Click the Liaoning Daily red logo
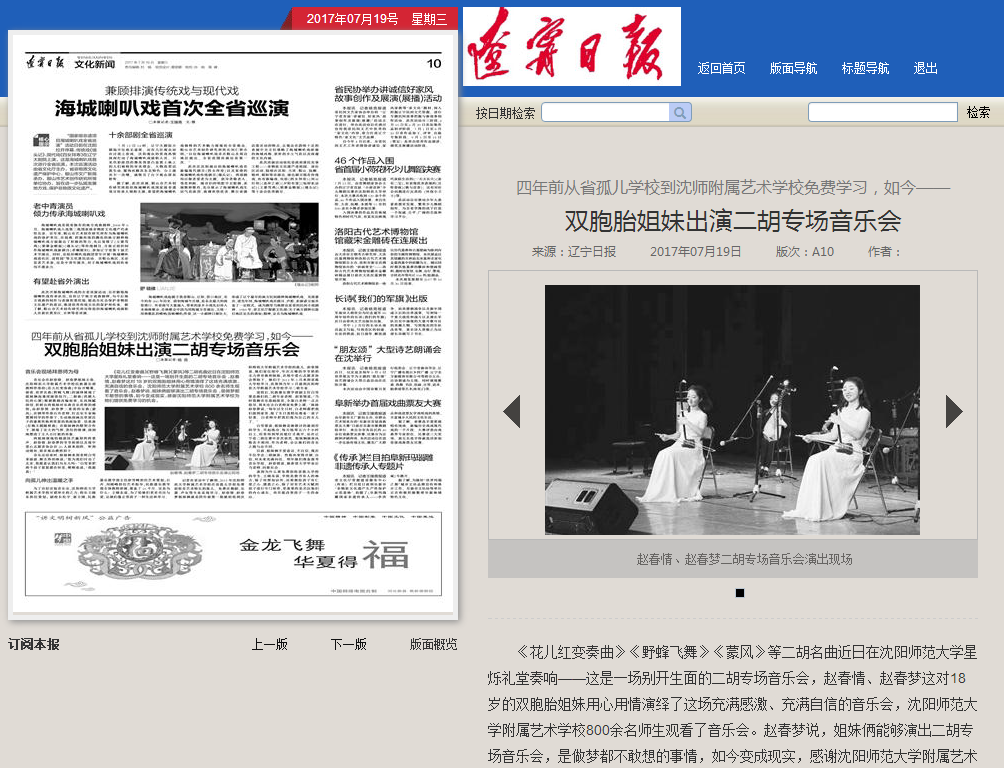1004x768 pixels. click(x=572, y=46)
